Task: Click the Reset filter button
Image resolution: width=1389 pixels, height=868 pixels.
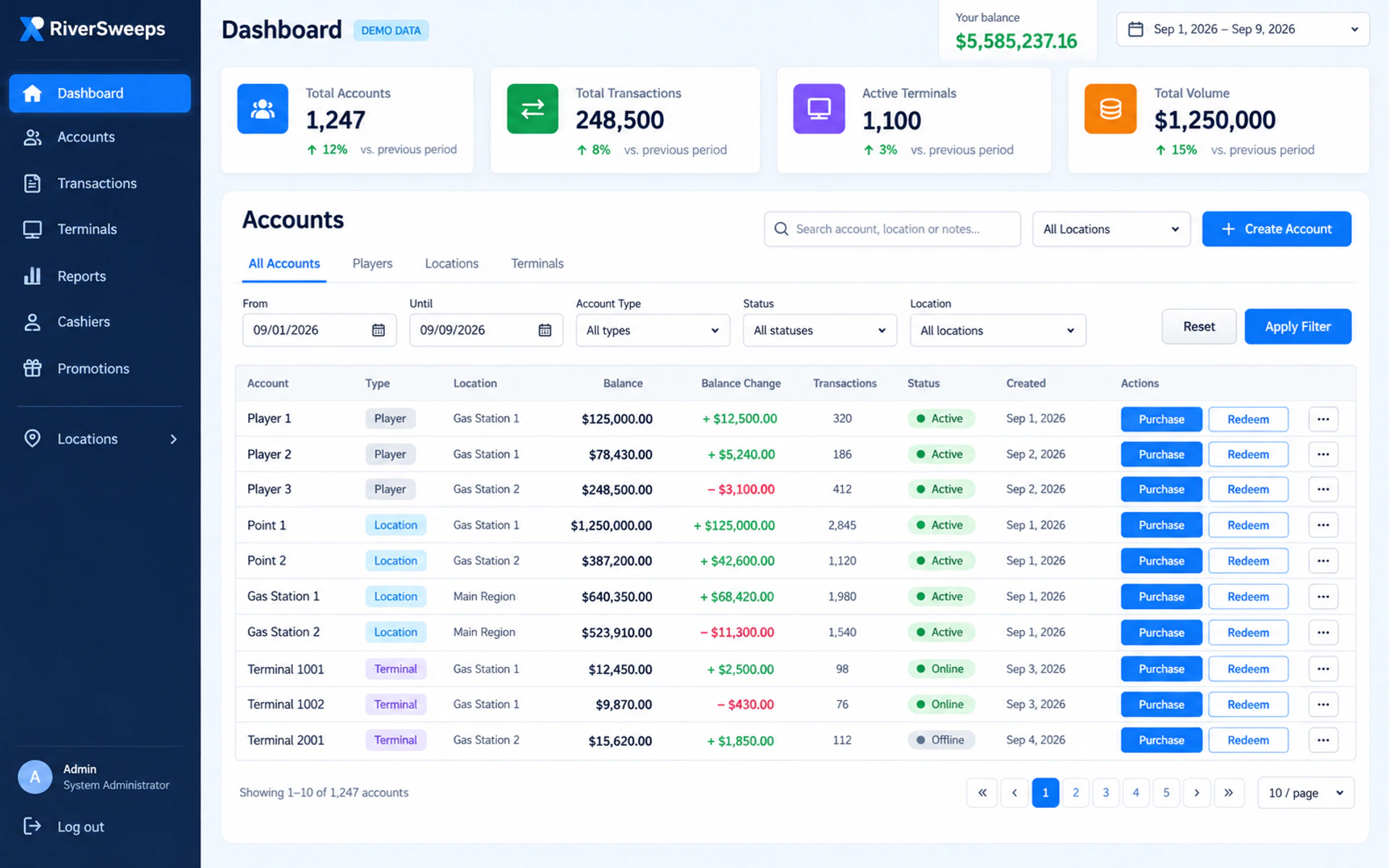Action: click(1199, 327)
